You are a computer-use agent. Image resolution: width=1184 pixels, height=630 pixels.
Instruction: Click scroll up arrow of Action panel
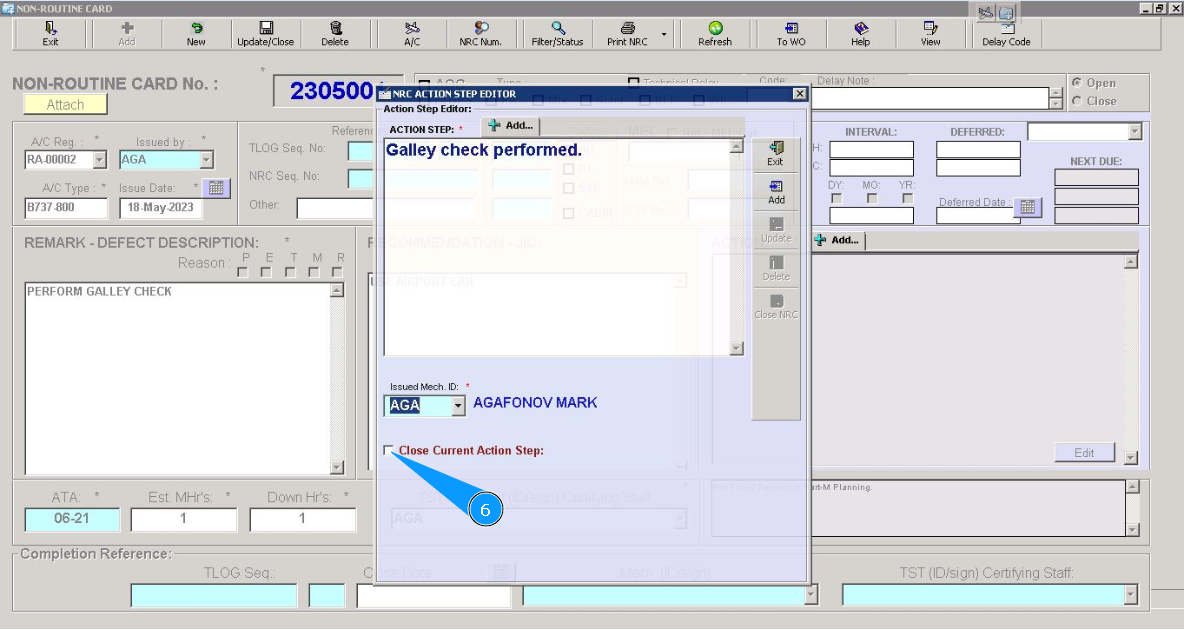pos(1130,261)
